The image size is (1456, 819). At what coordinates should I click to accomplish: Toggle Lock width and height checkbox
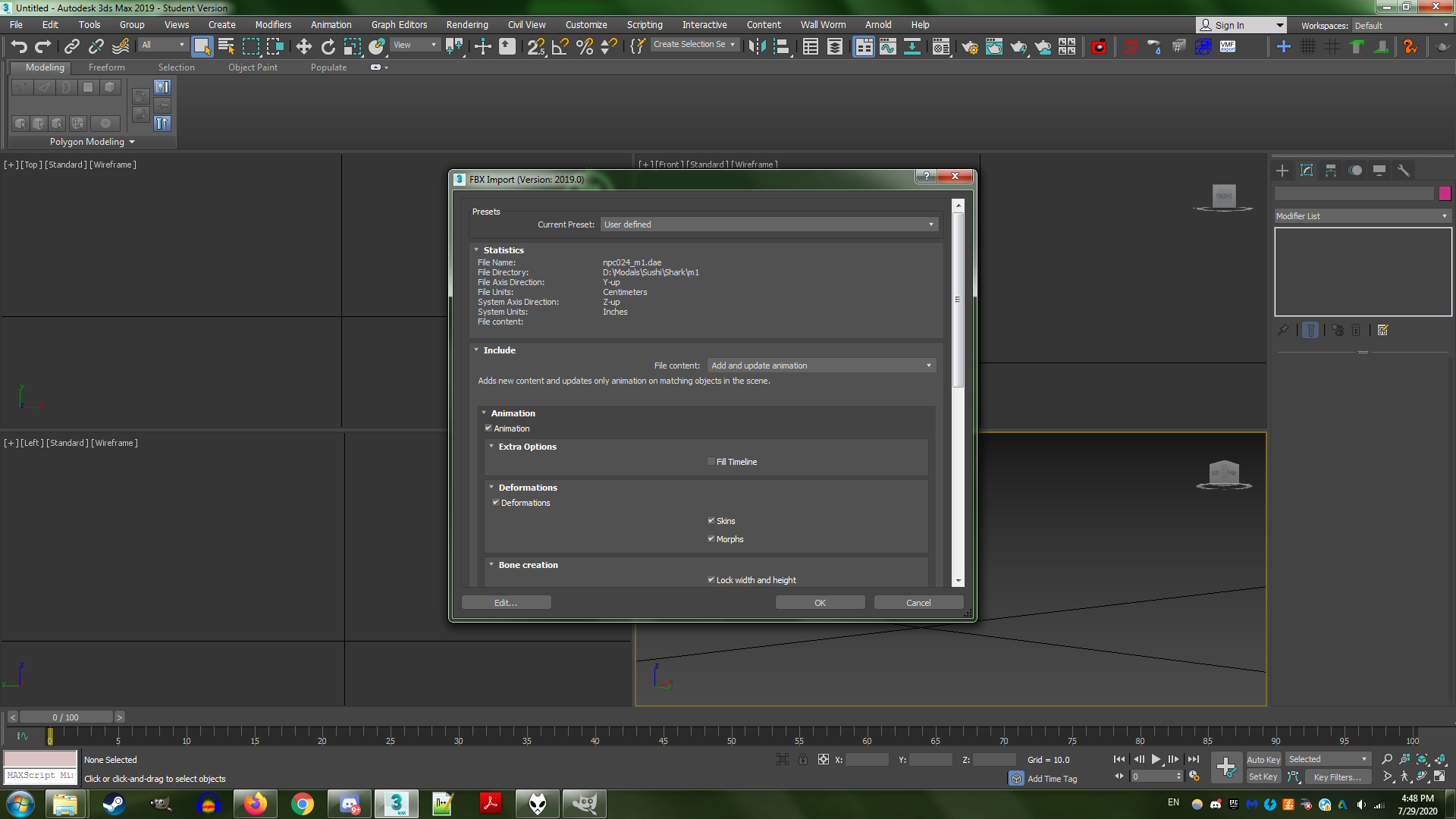tap(711, 580)
